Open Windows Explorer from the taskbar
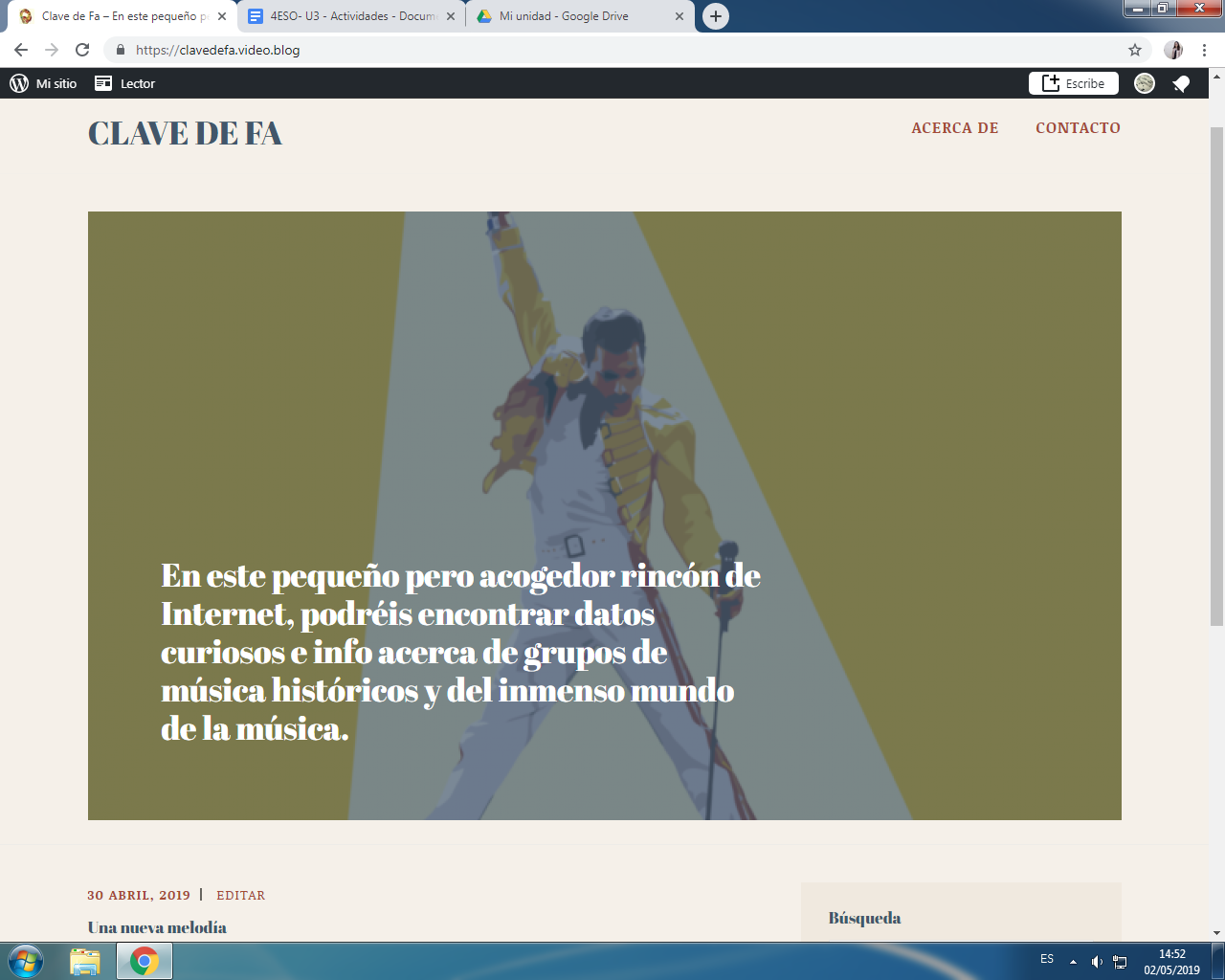This screenshot has width=1225, height=980. click(84, 960)
